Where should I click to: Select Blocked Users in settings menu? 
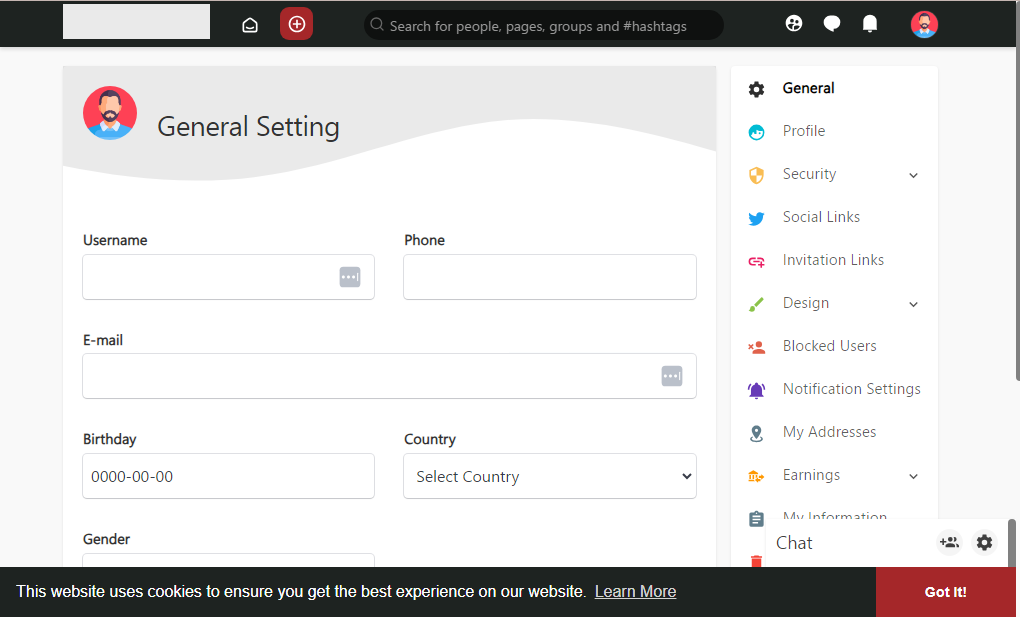[x=829, y=346]
